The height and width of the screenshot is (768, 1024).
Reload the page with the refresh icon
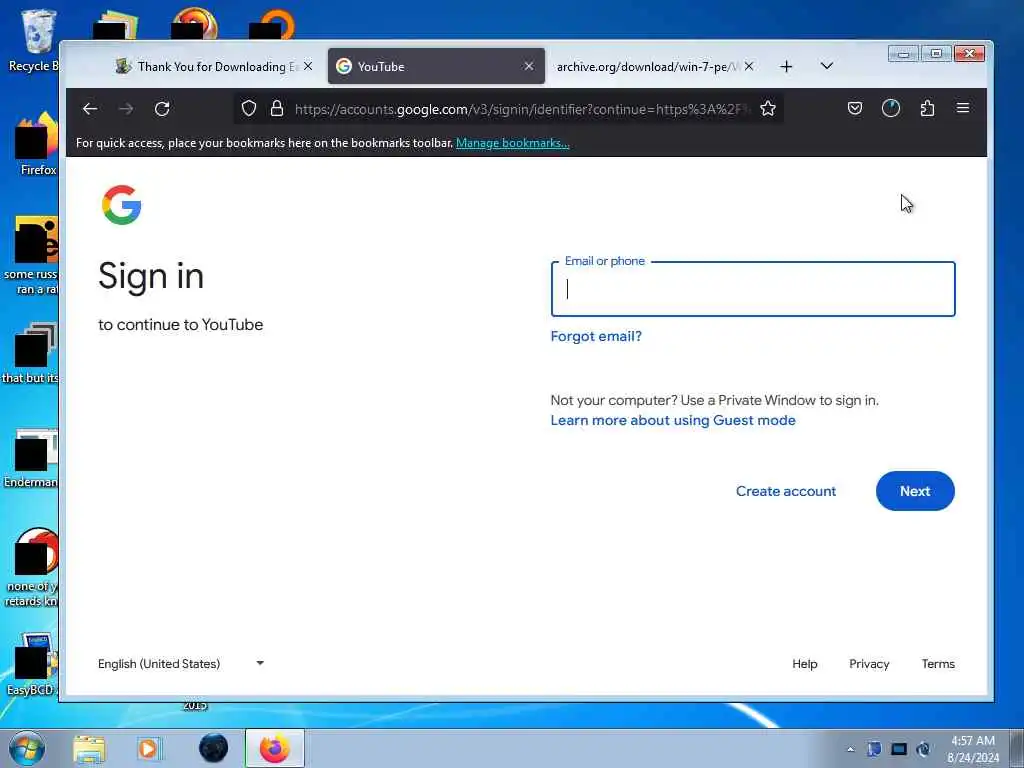(162, 109)
